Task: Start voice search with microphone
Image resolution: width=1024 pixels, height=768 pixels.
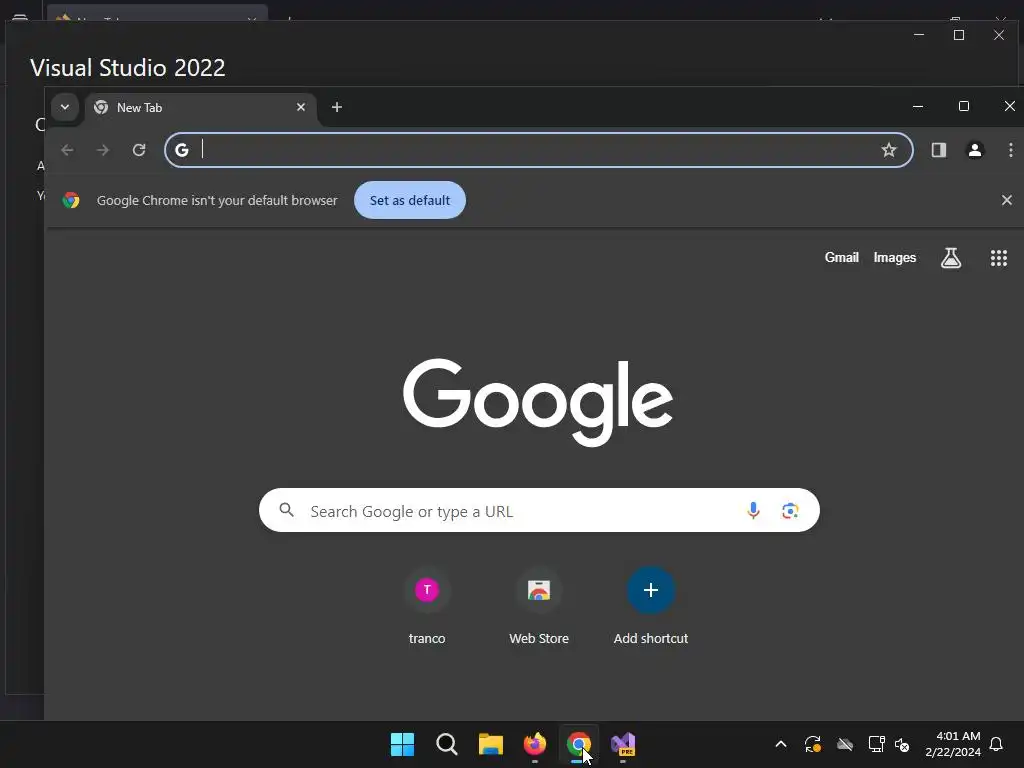Action: coord(753,510)
